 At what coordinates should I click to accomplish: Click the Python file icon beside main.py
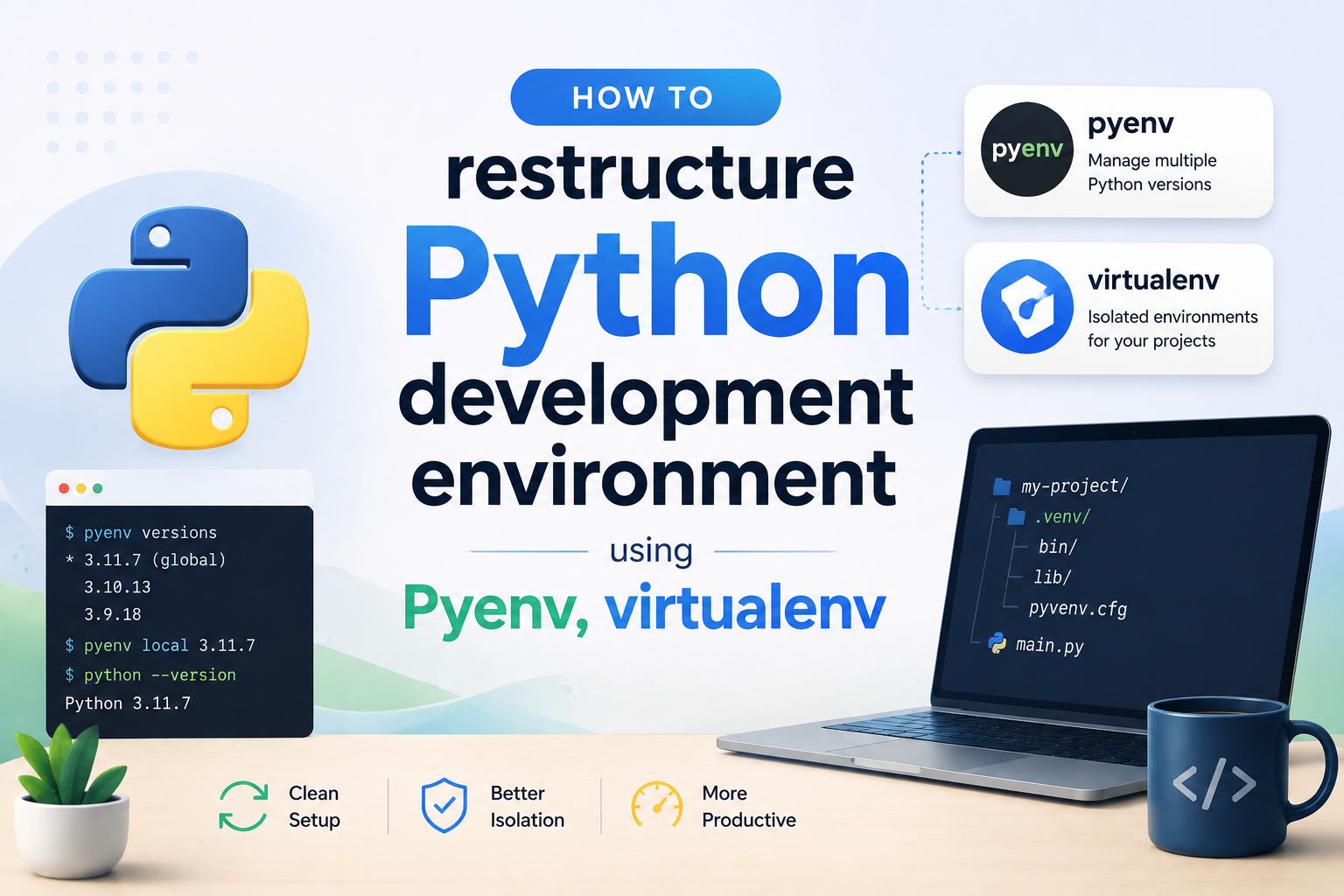pyautogui.click(x=997, y=644)
